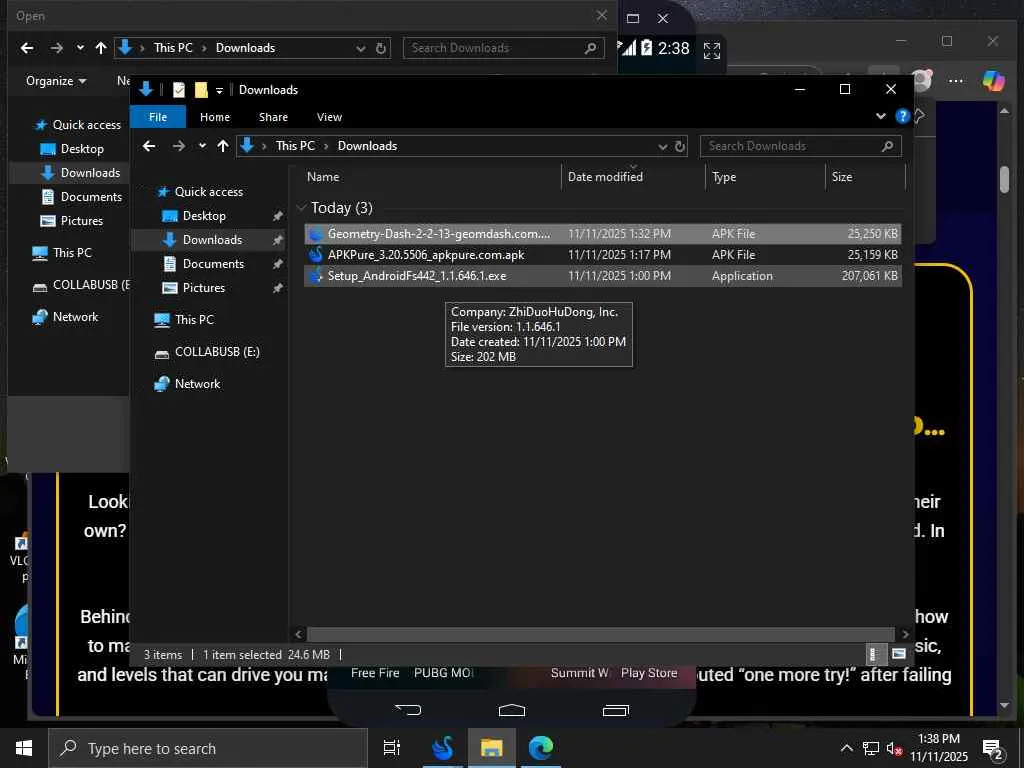Open recent locations dropdown in Open dialog
This screenshot has height=768, width=1024.
tap(80, 48)
